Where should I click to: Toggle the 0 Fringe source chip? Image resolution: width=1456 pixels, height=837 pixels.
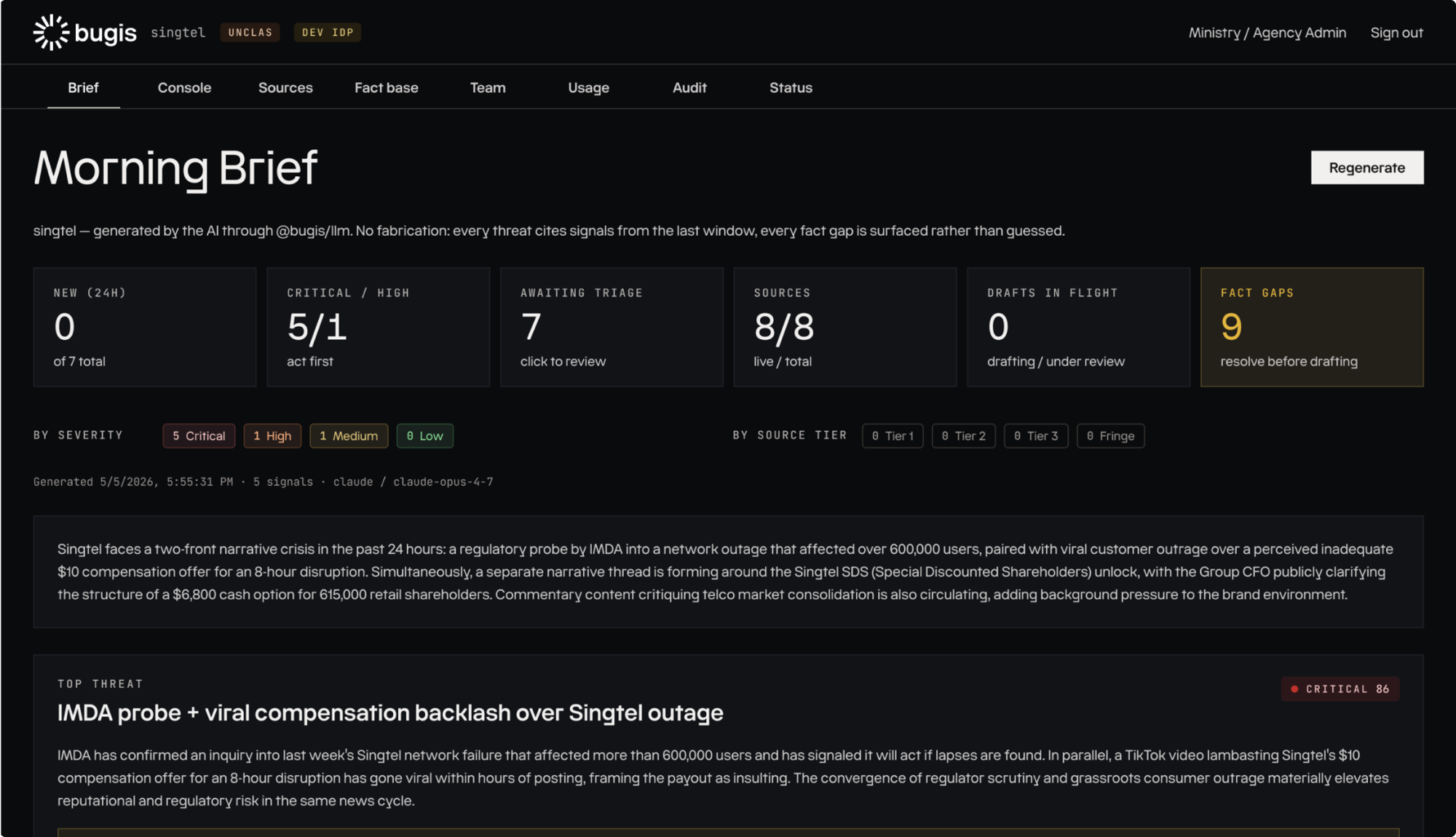coord(1110,435)
